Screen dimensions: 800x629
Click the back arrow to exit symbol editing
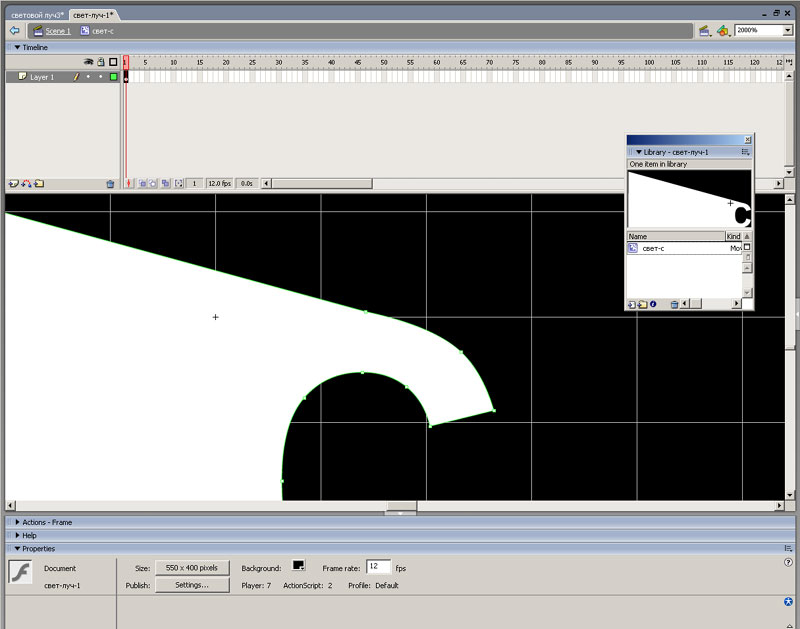coord(14,31)
